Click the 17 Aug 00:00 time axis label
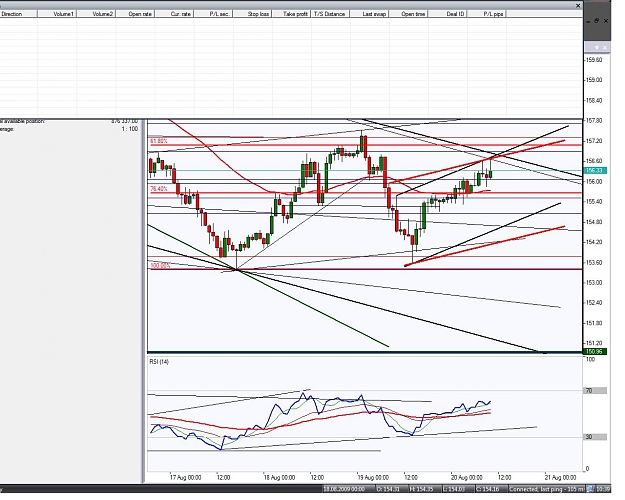 click(x=185, y=477)
